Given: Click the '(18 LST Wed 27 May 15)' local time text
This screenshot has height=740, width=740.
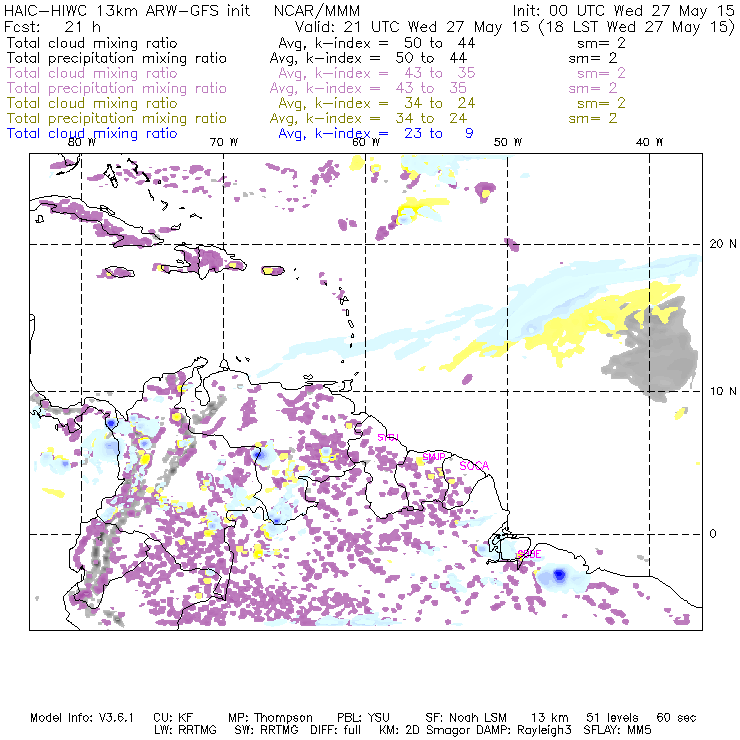Looking at the screenshot, I should tap(637, 26).
